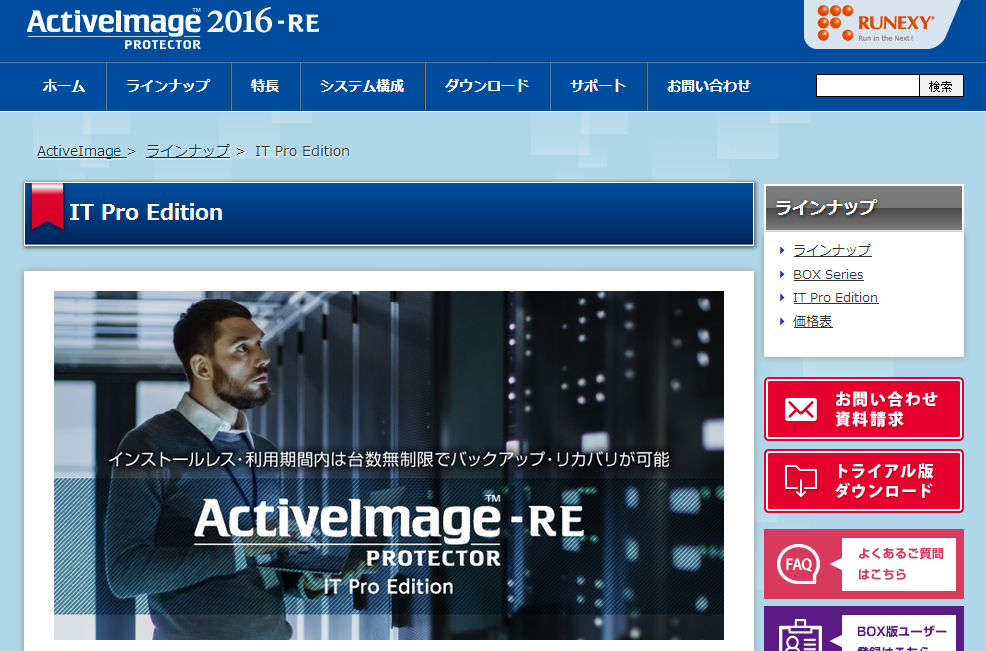Viewport: 986px width, 651px height.
Task: Go to the 特長 menu item
Action: click(x=265, y=86)
